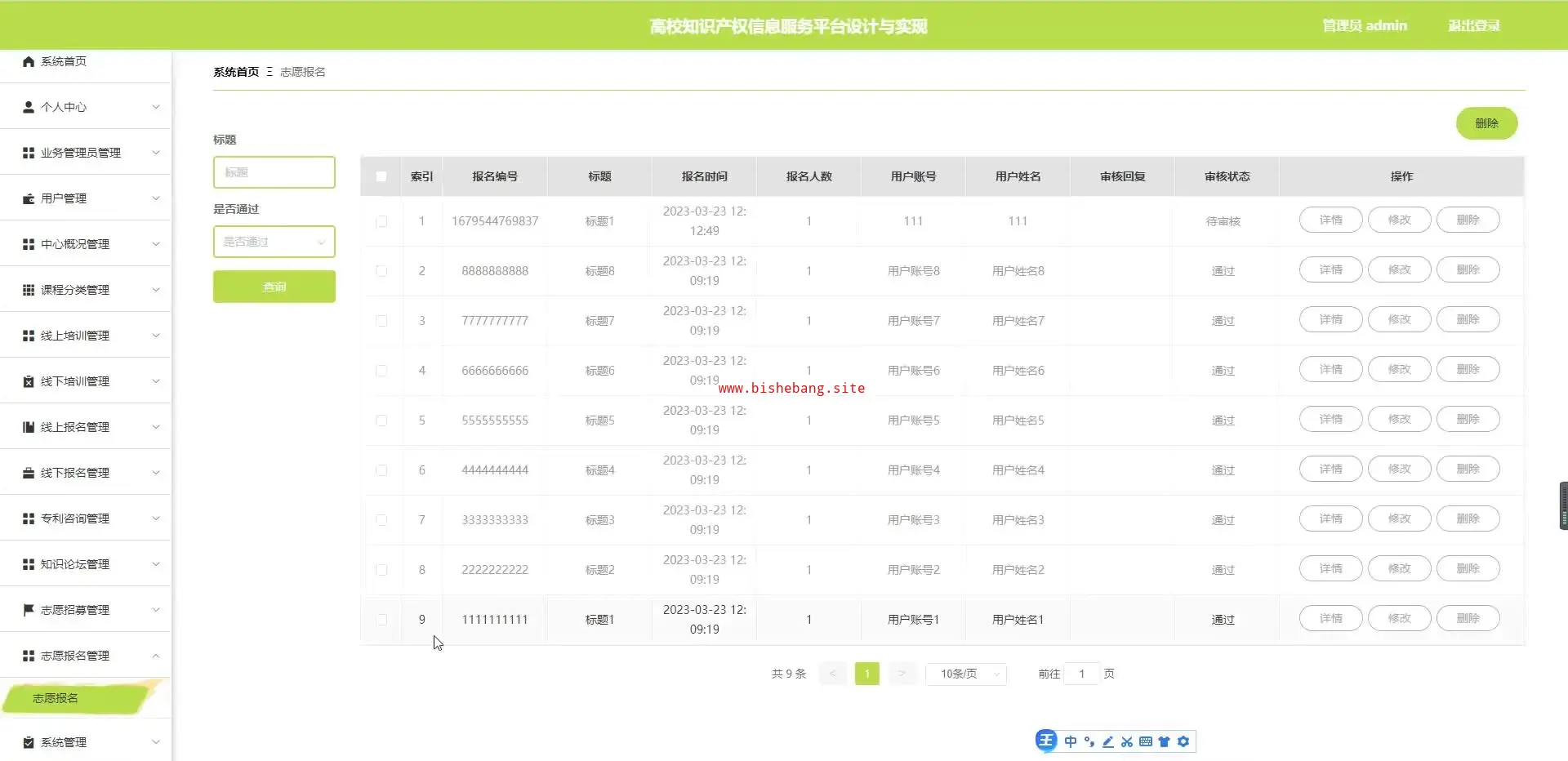The width and height of the screenshot is (1568, 761).
Task: Click 修改 for the 8888888888 row
Action: pyautogui.click(x=1400, y=269)
